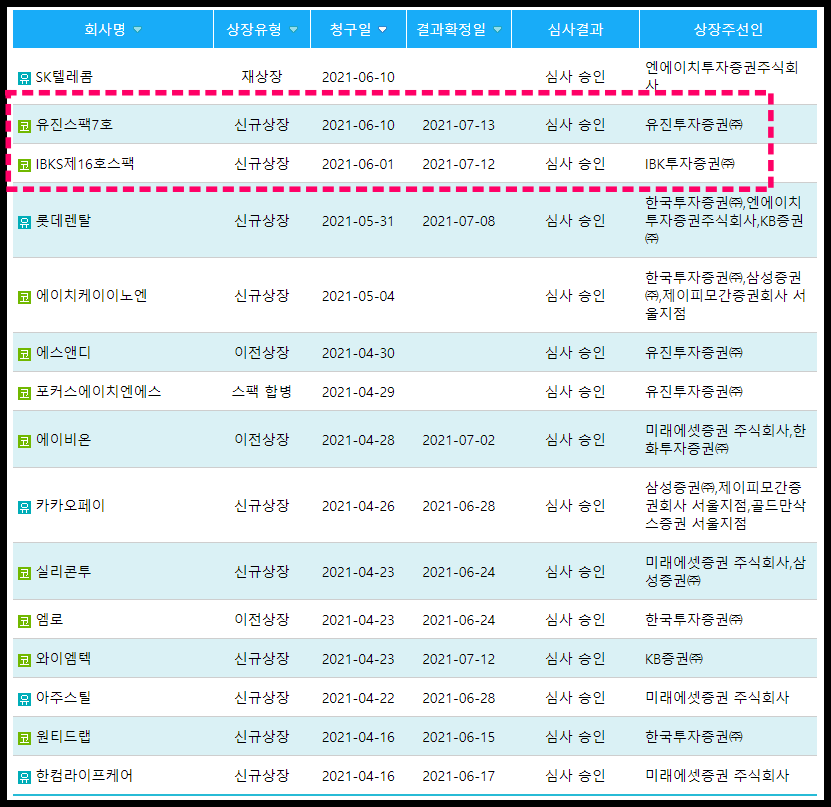This screenshot has width=831, height=807.
Task: Select KB증권㈜ underwriter in 와이엠텍 row
Action: [x=674, y=659]
